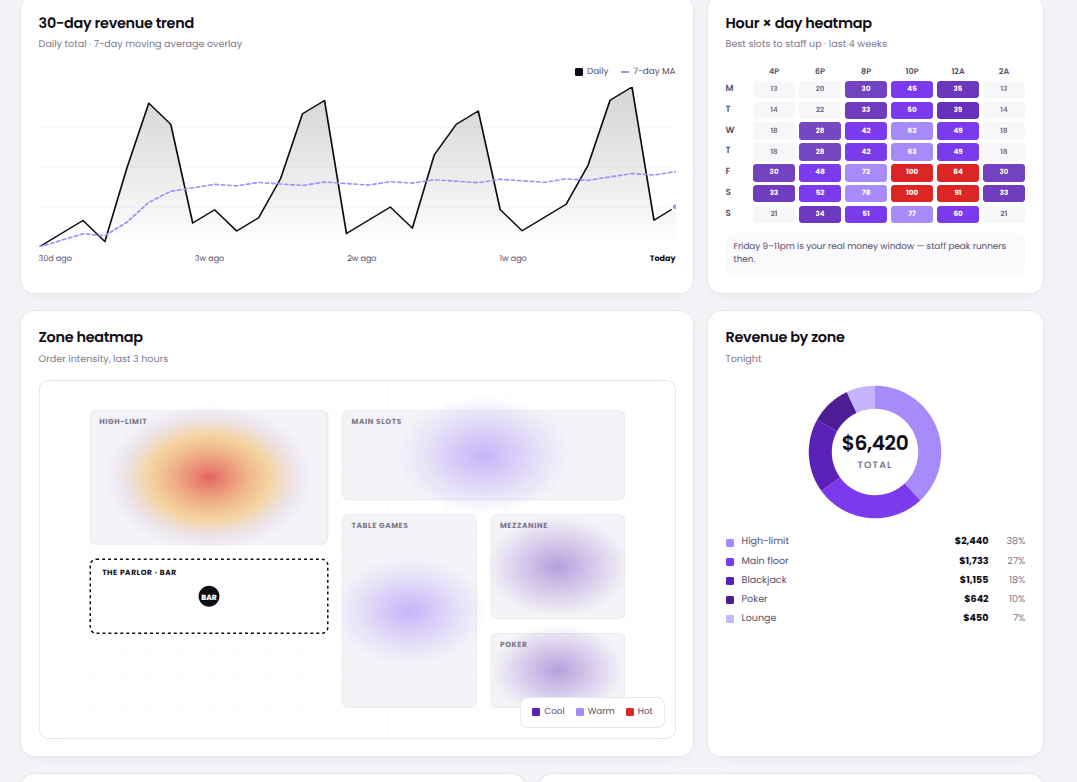Click the Friday staffing insight note

click(875, 252)
